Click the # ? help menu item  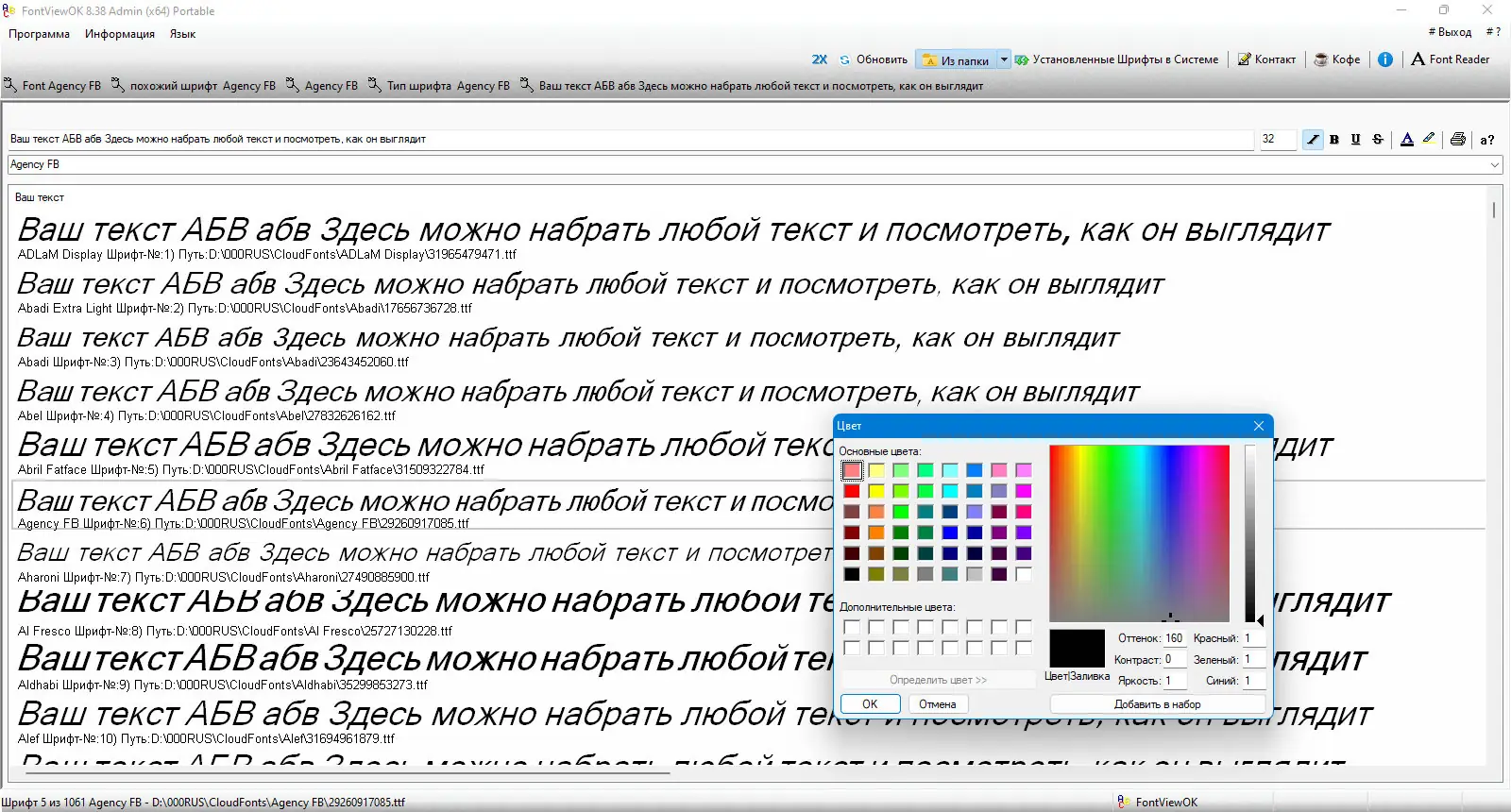pos(1493,32)
